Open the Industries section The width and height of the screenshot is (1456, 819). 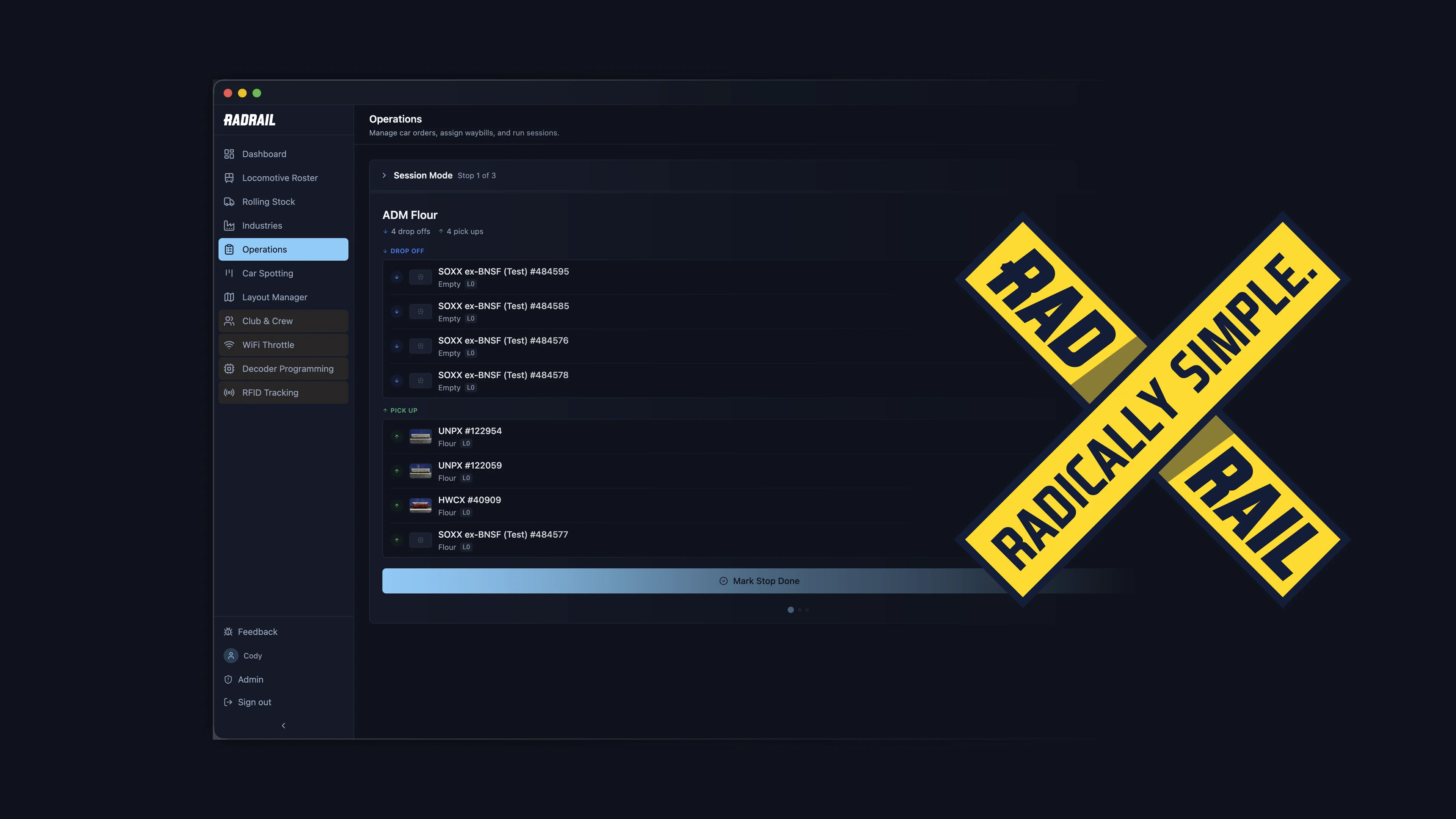283,226
